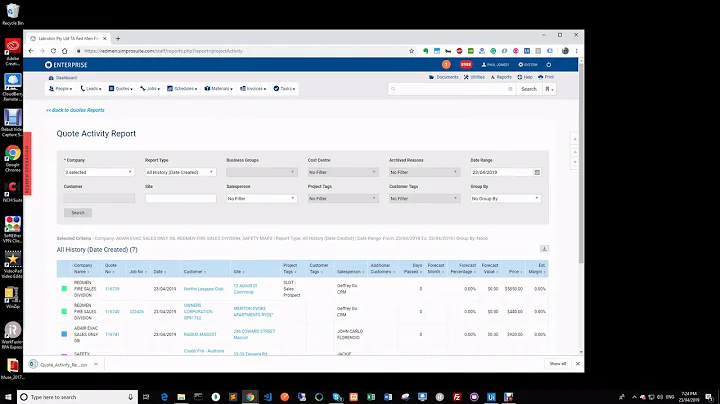Click the top global search input box
Image resolution: width=720 pixels, height=404 pixels.
point(451,89)
